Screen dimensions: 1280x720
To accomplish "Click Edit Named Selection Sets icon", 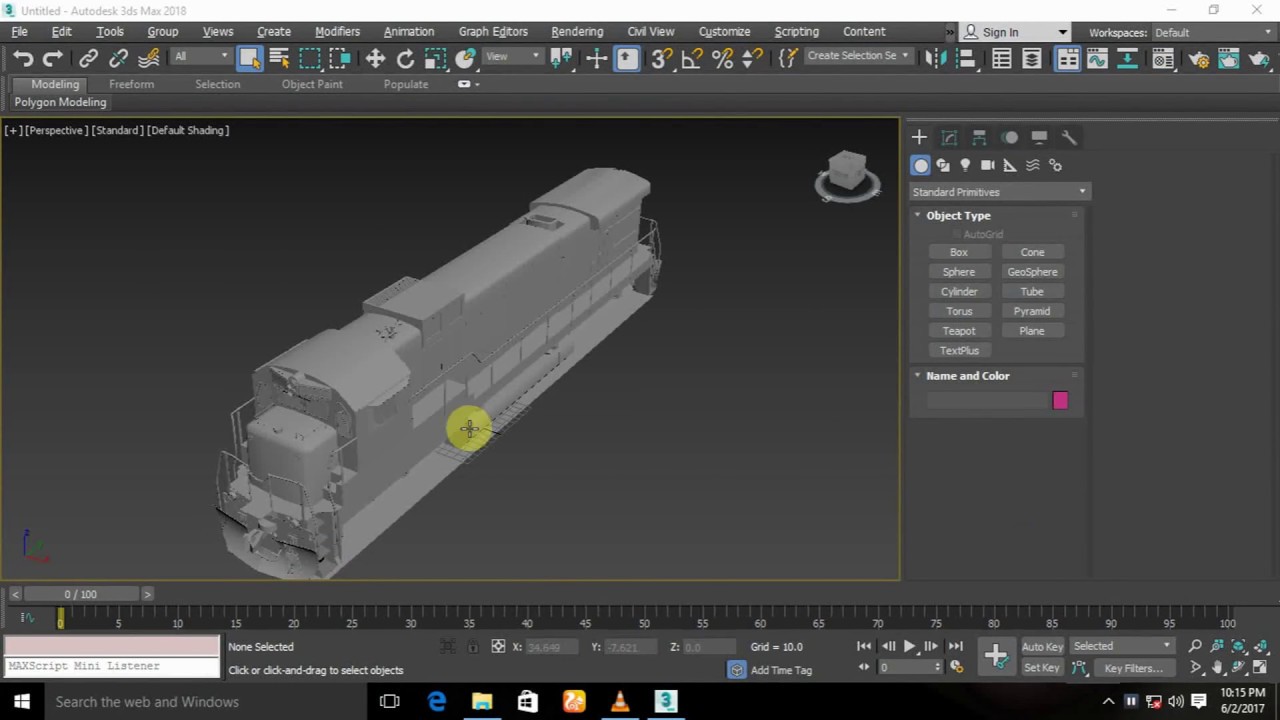I will 788,59.
